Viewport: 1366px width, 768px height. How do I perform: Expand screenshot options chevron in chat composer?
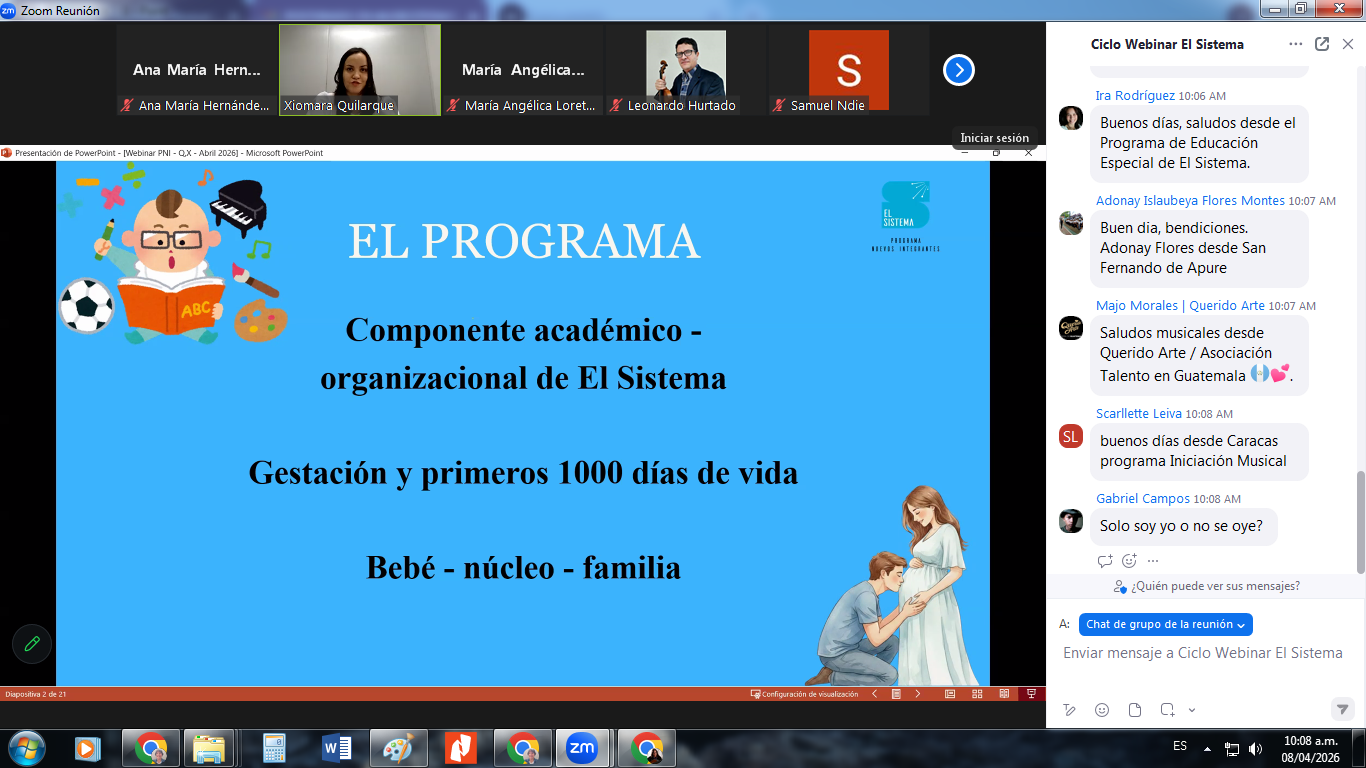[x=1191, y=711]
